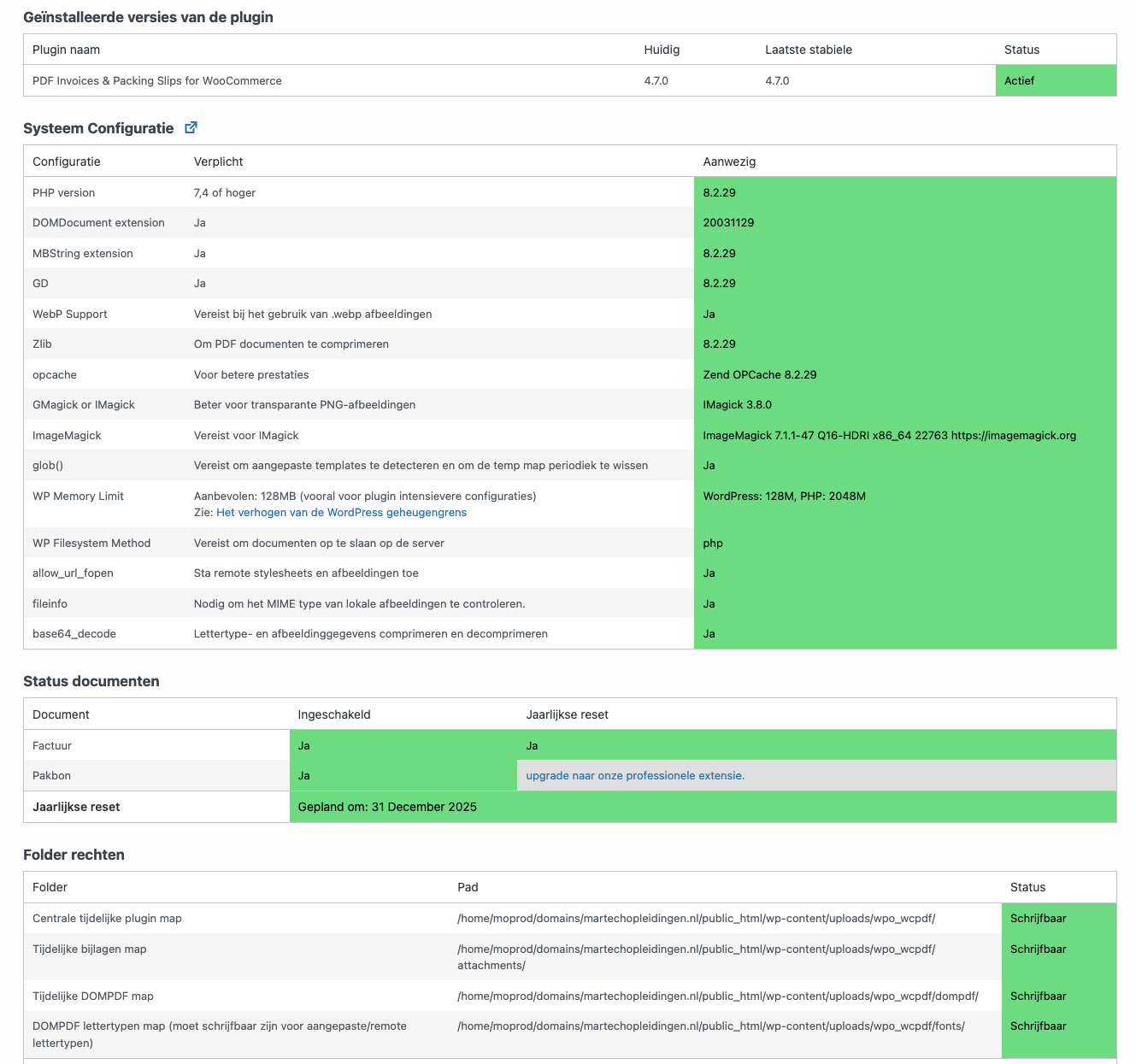This screenshot has width=1136, height=1064.
Task: Select the path ending in wpo_wcpdf/attachments/
Action: pyautogui.click(x=697, y=957)
